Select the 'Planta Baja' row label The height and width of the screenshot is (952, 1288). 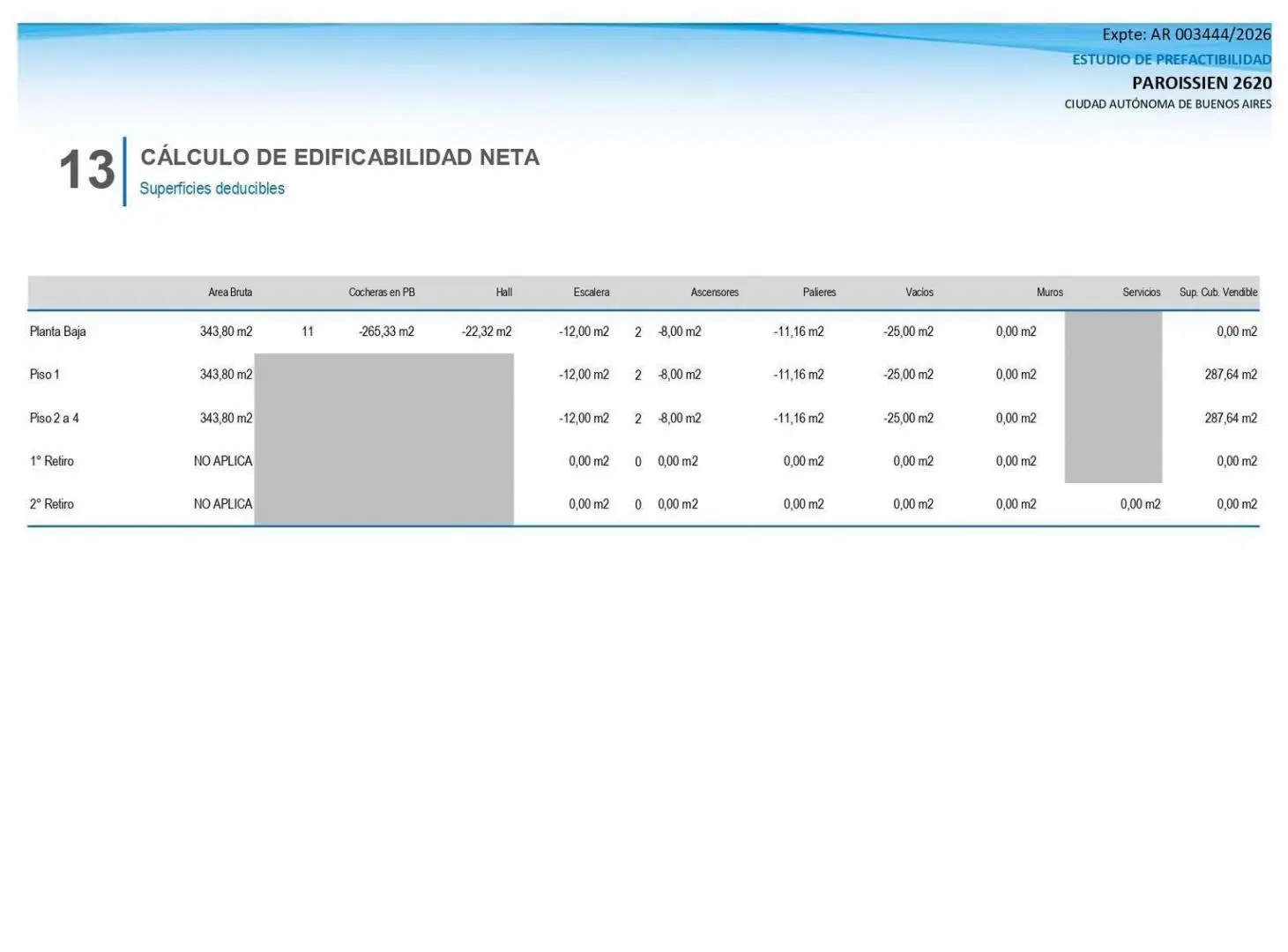[57, 332]
